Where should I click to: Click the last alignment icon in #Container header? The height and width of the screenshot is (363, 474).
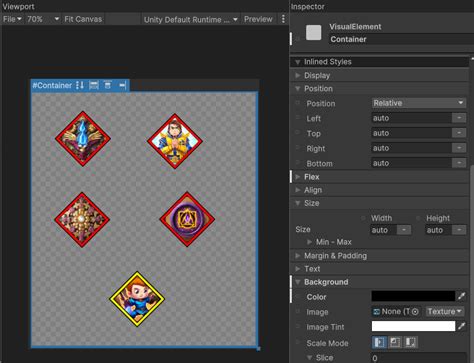[x=122, y=86]
